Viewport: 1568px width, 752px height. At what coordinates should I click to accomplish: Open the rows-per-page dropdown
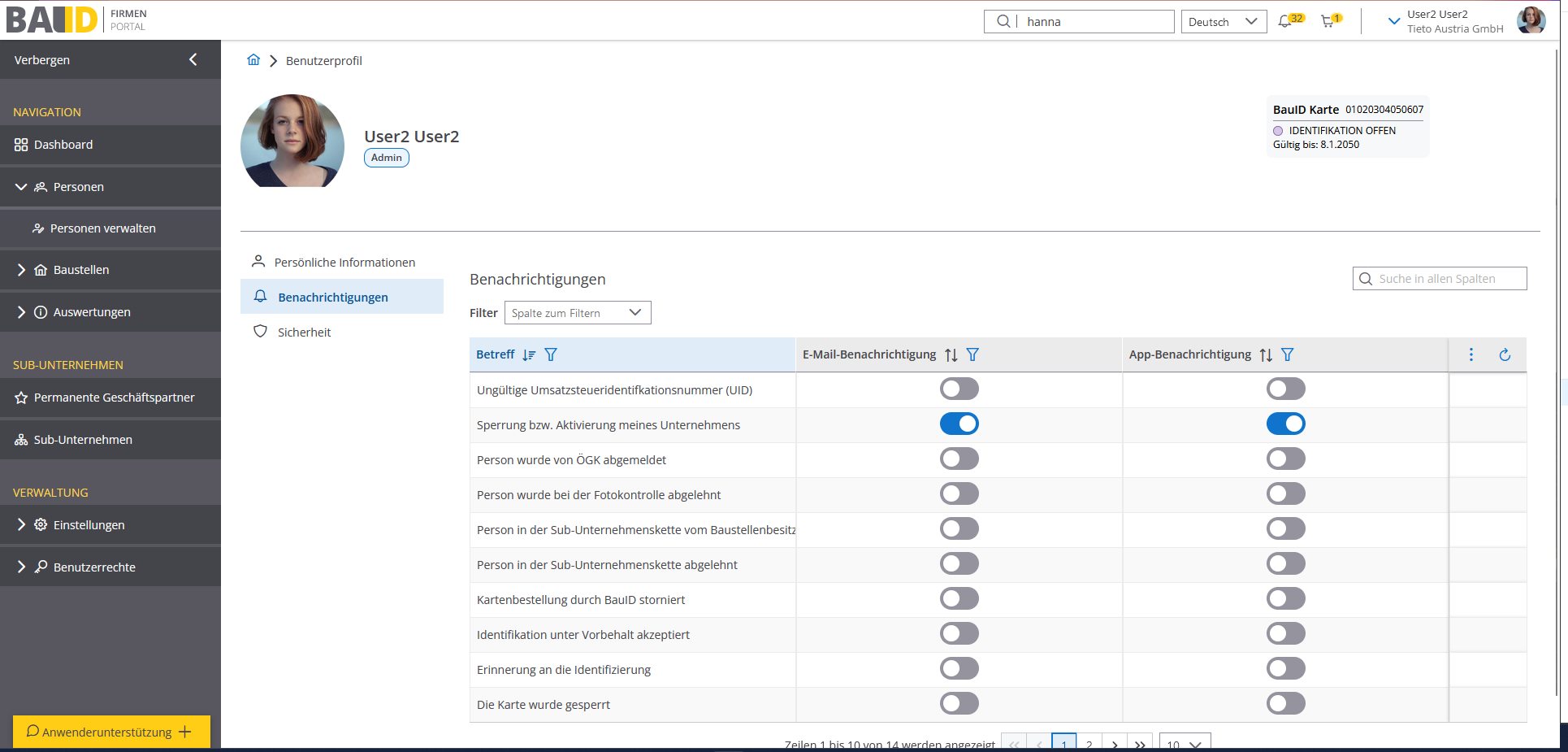coord(1185,743)
